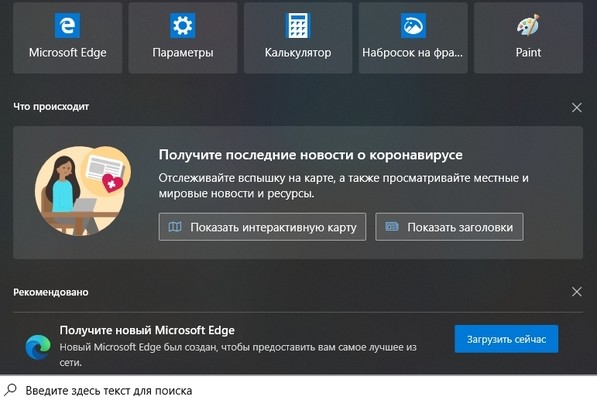Select the coronavirus news headline text
This screenshot has width=597, height=400.
coord(311,155)
